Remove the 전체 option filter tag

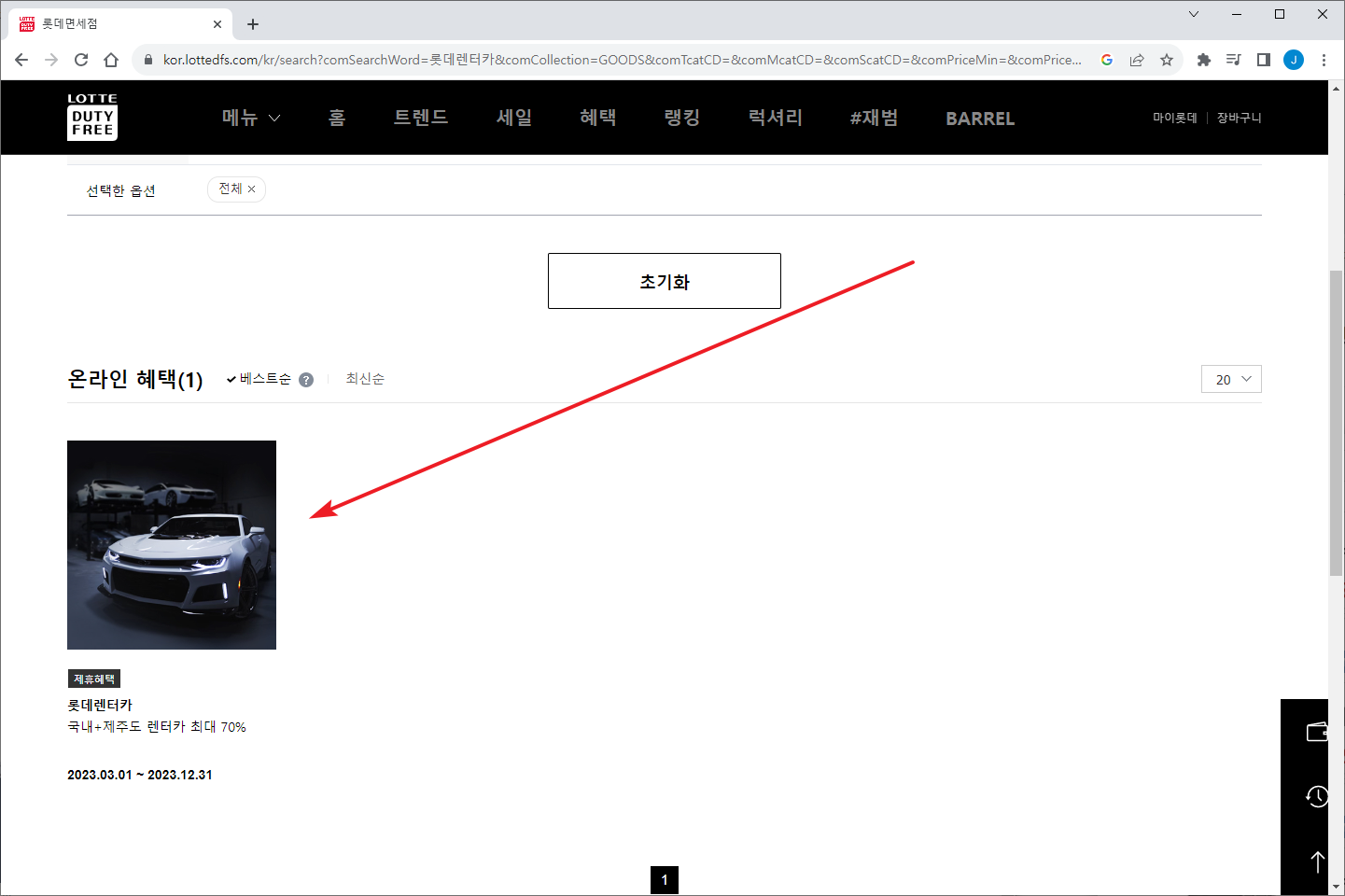[251, 189]
